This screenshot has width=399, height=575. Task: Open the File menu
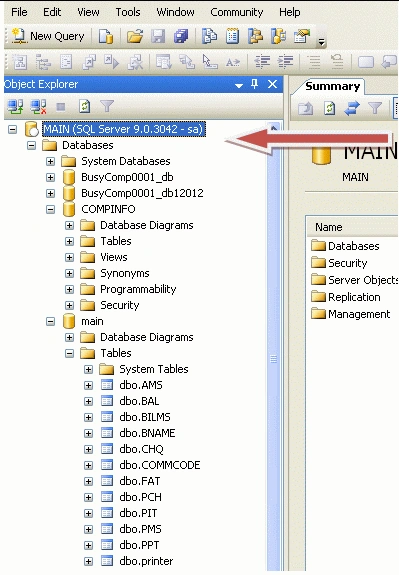point(19,12)
